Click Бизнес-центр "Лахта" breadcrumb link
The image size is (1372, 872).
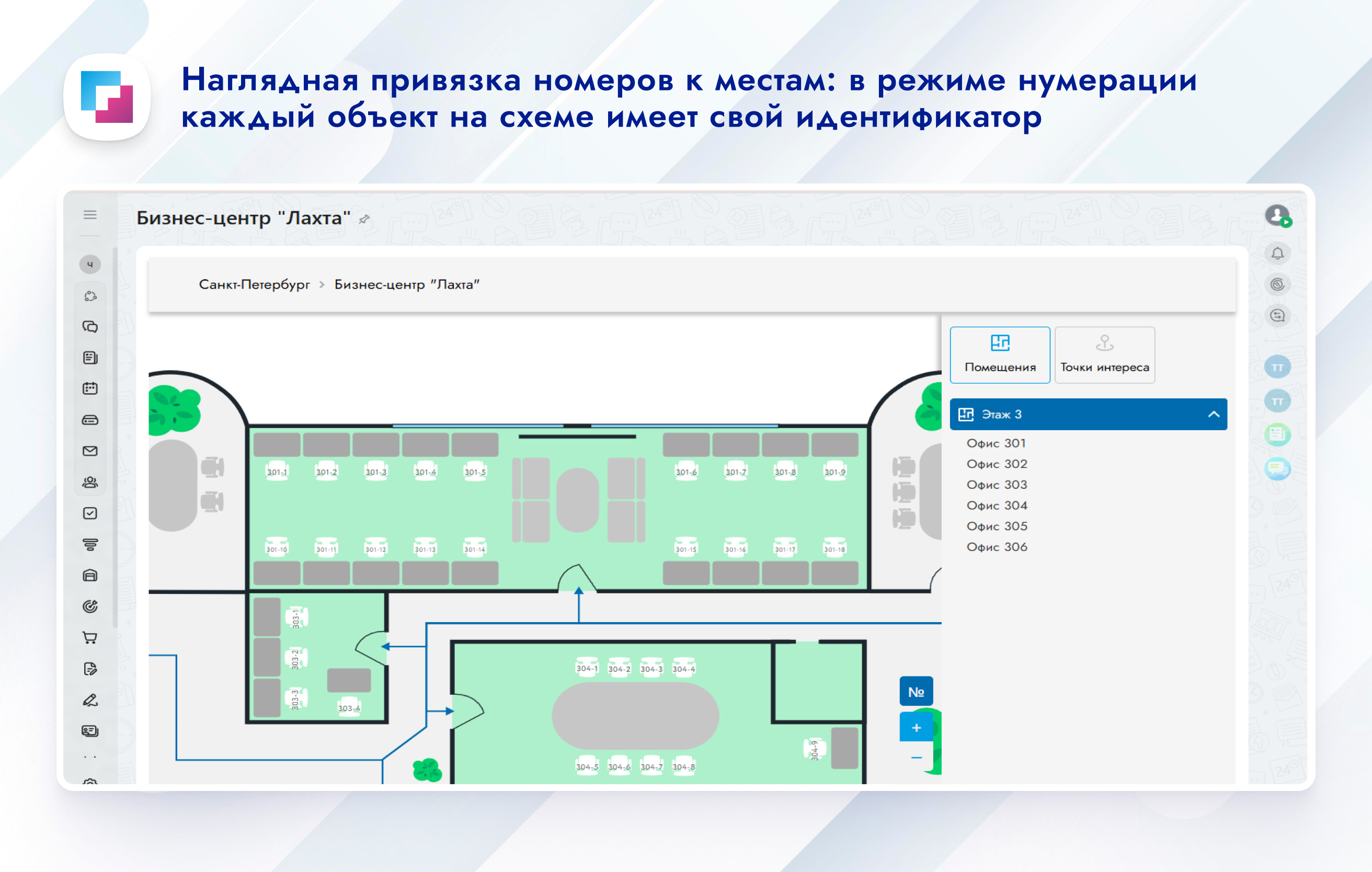407,284
